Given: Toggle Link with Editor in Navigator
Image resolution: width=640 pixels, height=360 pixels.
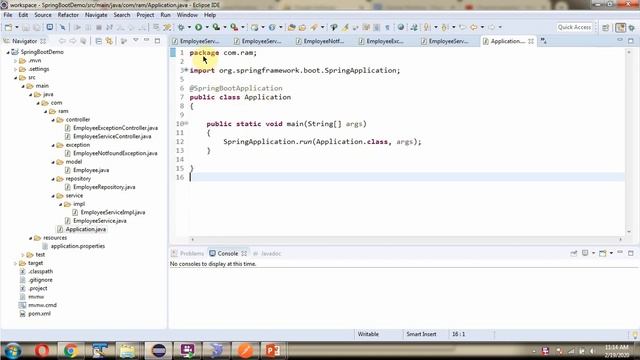Looking at the screenshot, I should [109, 41].
